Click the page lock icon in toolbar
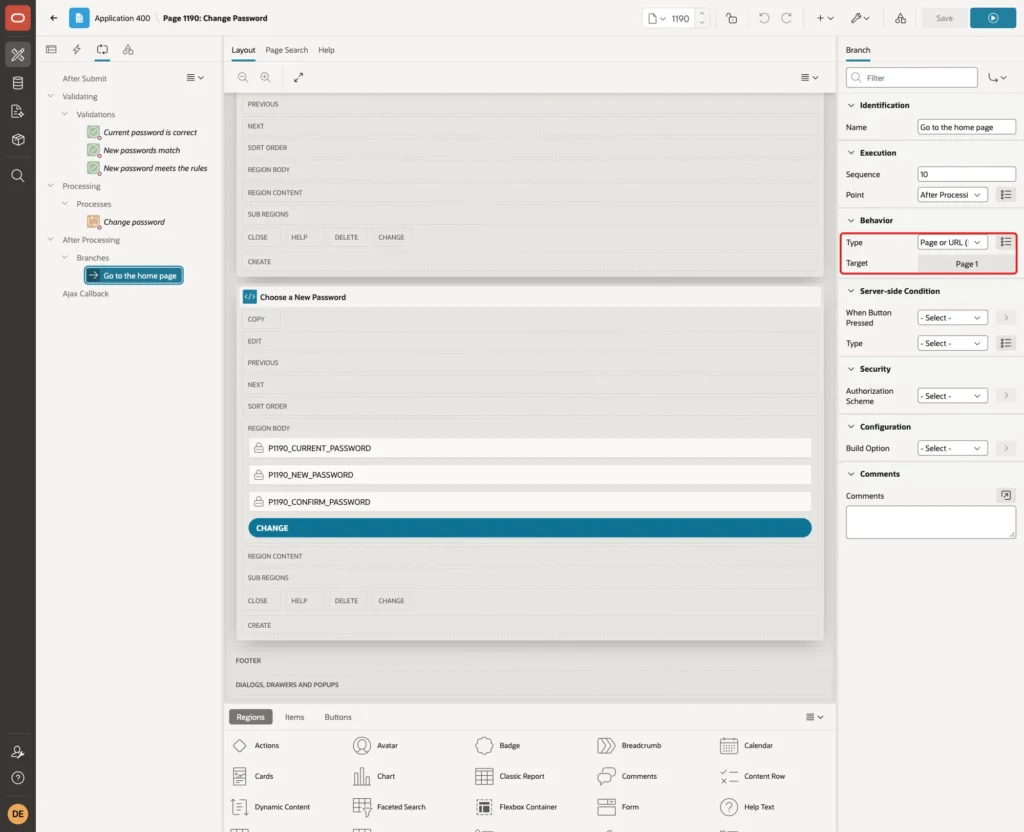This screenshot has height=832, width=1024. click(x=731, y=18)
